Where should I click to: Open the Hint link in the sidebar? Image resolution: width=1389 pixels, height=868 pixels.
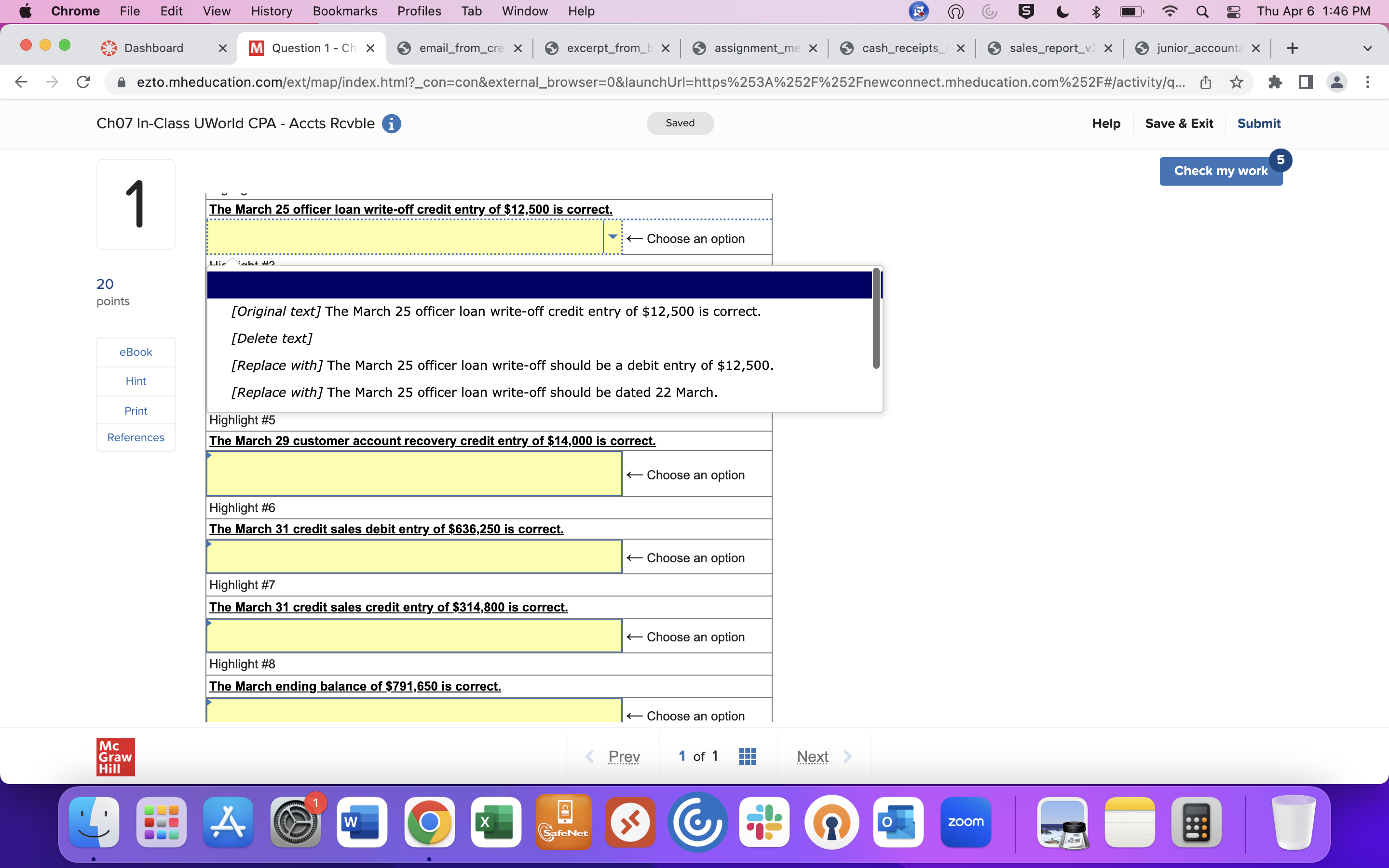[x=136, y=380]
